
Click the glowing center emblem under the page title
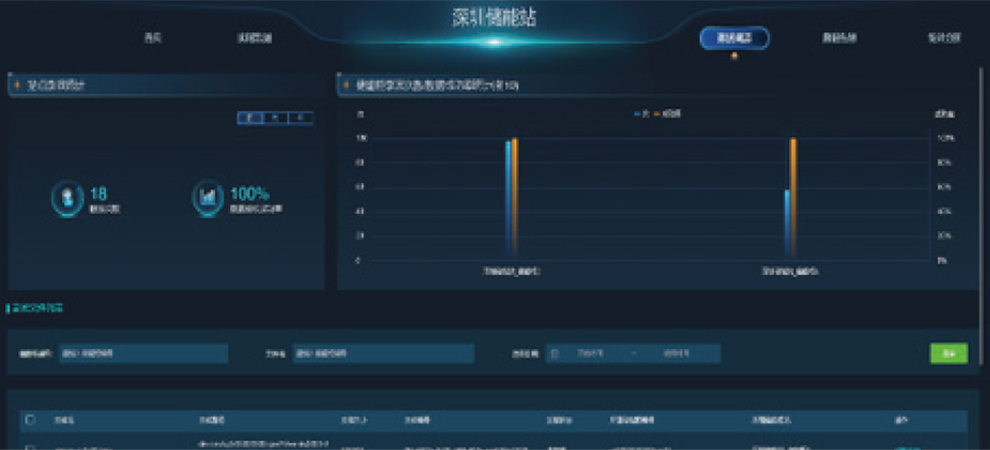(493, 42)
